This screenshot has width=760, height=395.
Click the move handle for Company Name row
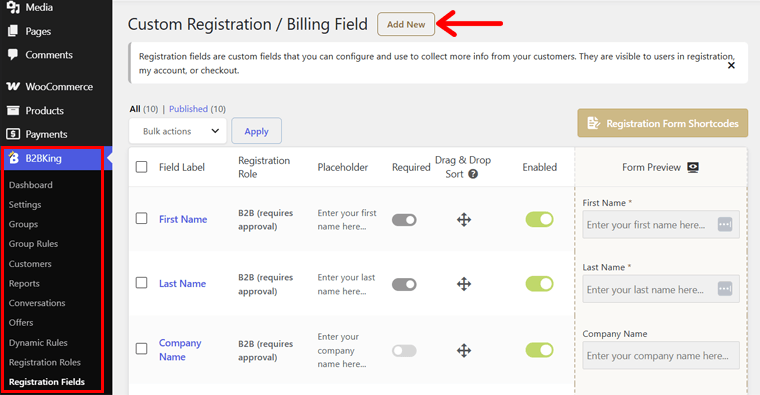(x=464, y=350)
